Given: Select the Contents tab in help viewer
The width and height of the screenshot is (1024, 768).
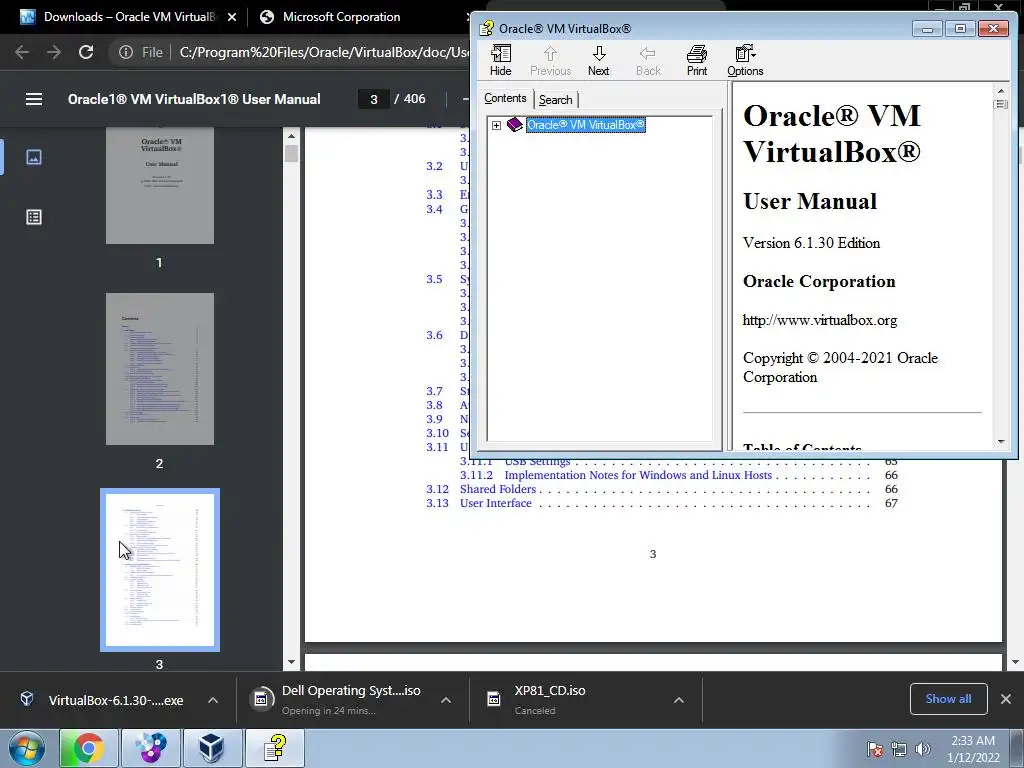Looking at the screenshot, I should [505, 98].
